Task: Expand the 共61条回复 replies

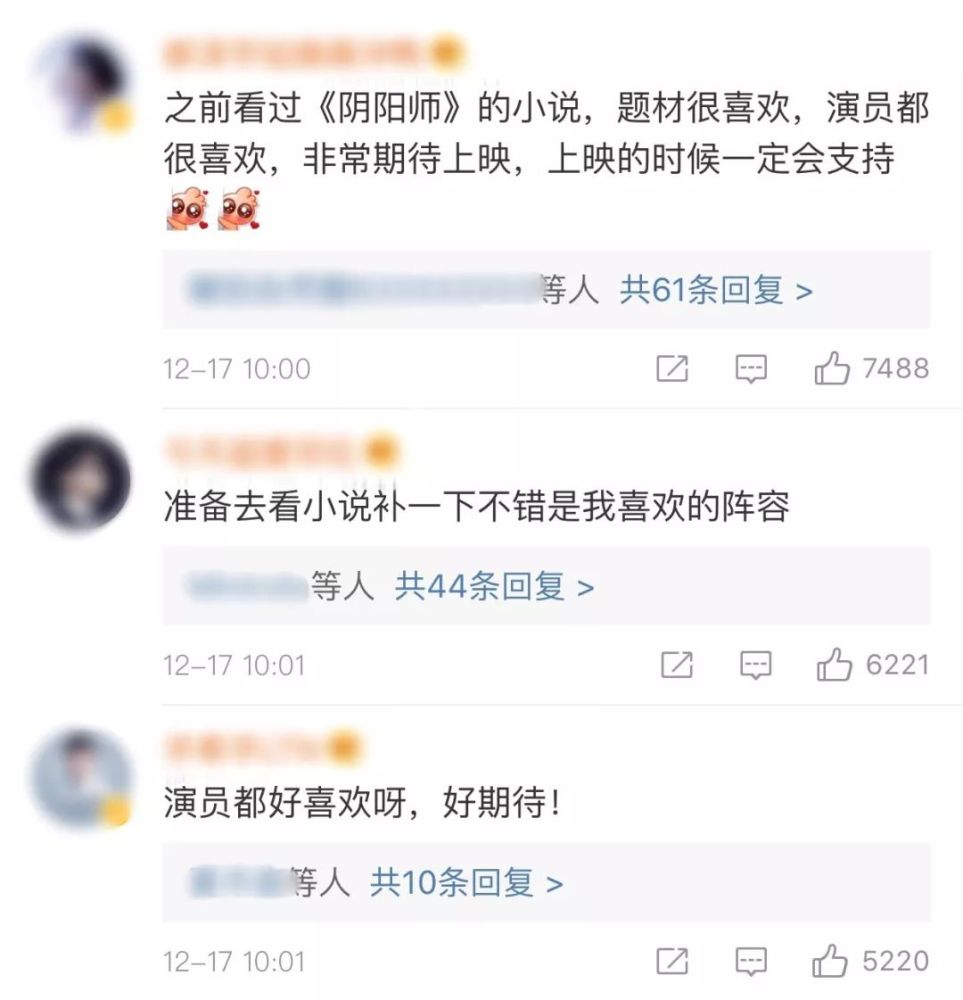Action: [x=716, y=291]
